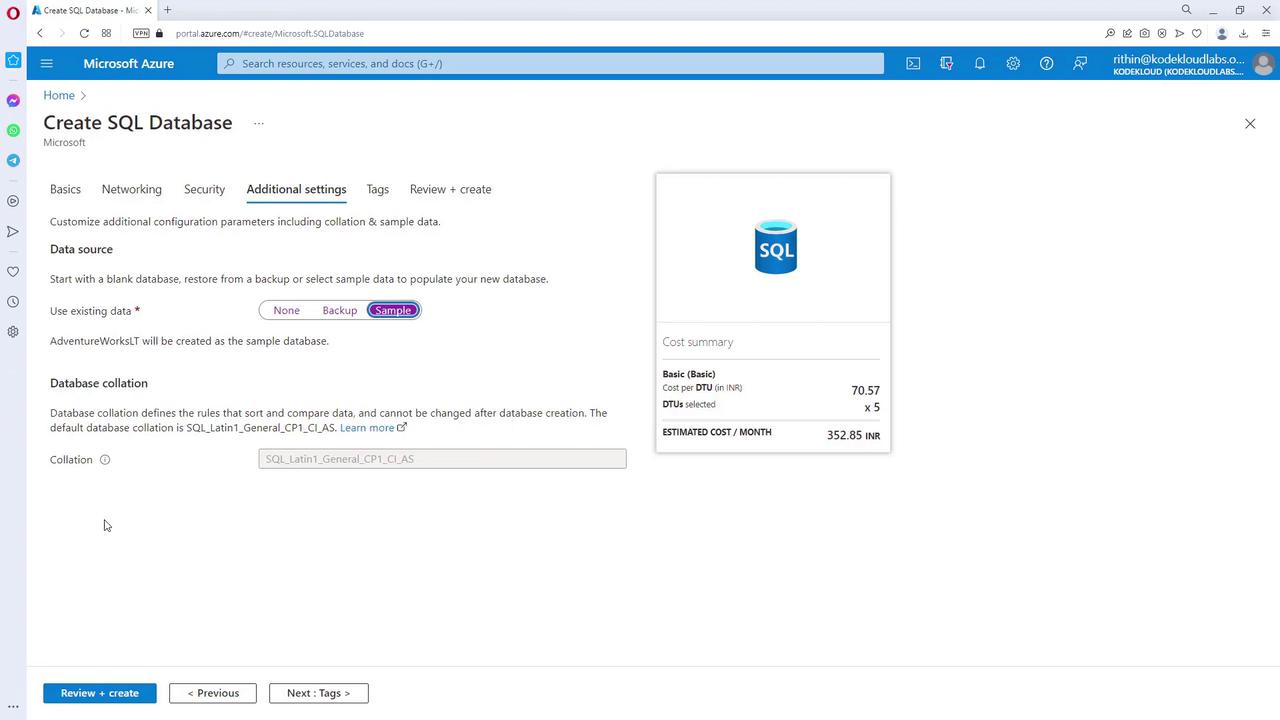Toggle the VPN badge in the address bar
Image resolution: width=1280 pixels, height=720 pixels.
(x=141, y=33)
